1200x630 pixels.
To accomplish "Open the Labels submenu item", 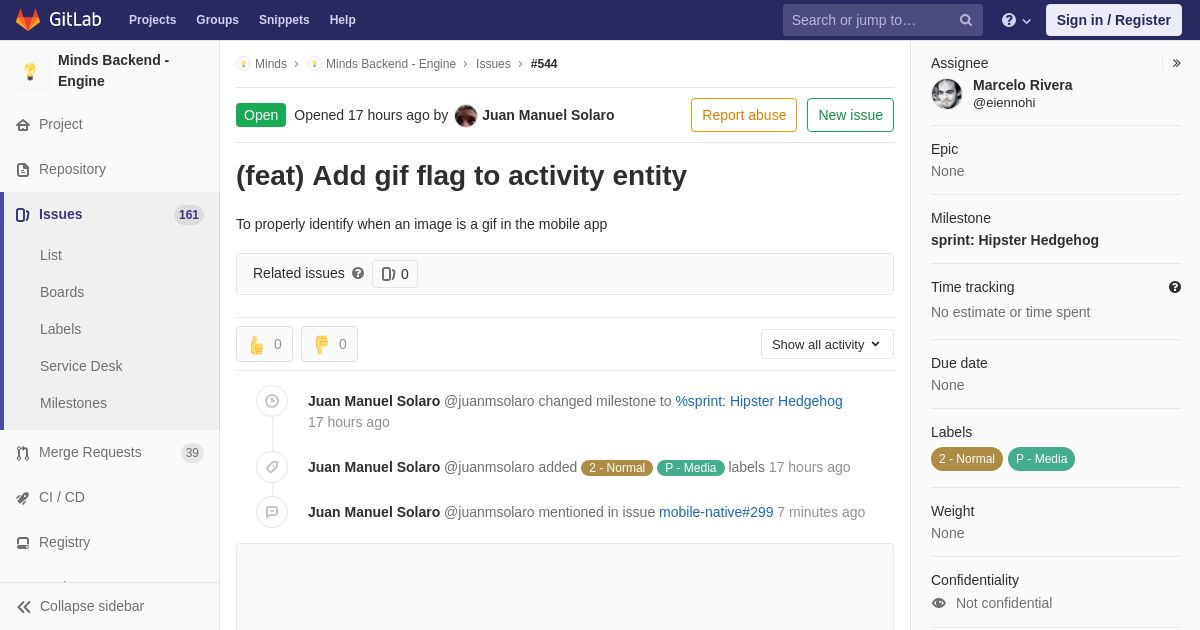I will 61,329.
